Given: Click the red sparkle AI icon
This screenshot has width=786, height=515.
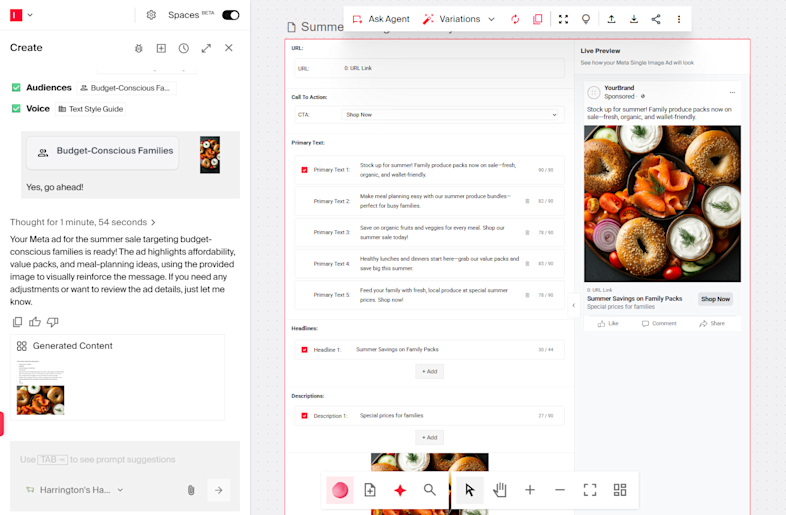Looking at the screenshot, I should 400,490.
